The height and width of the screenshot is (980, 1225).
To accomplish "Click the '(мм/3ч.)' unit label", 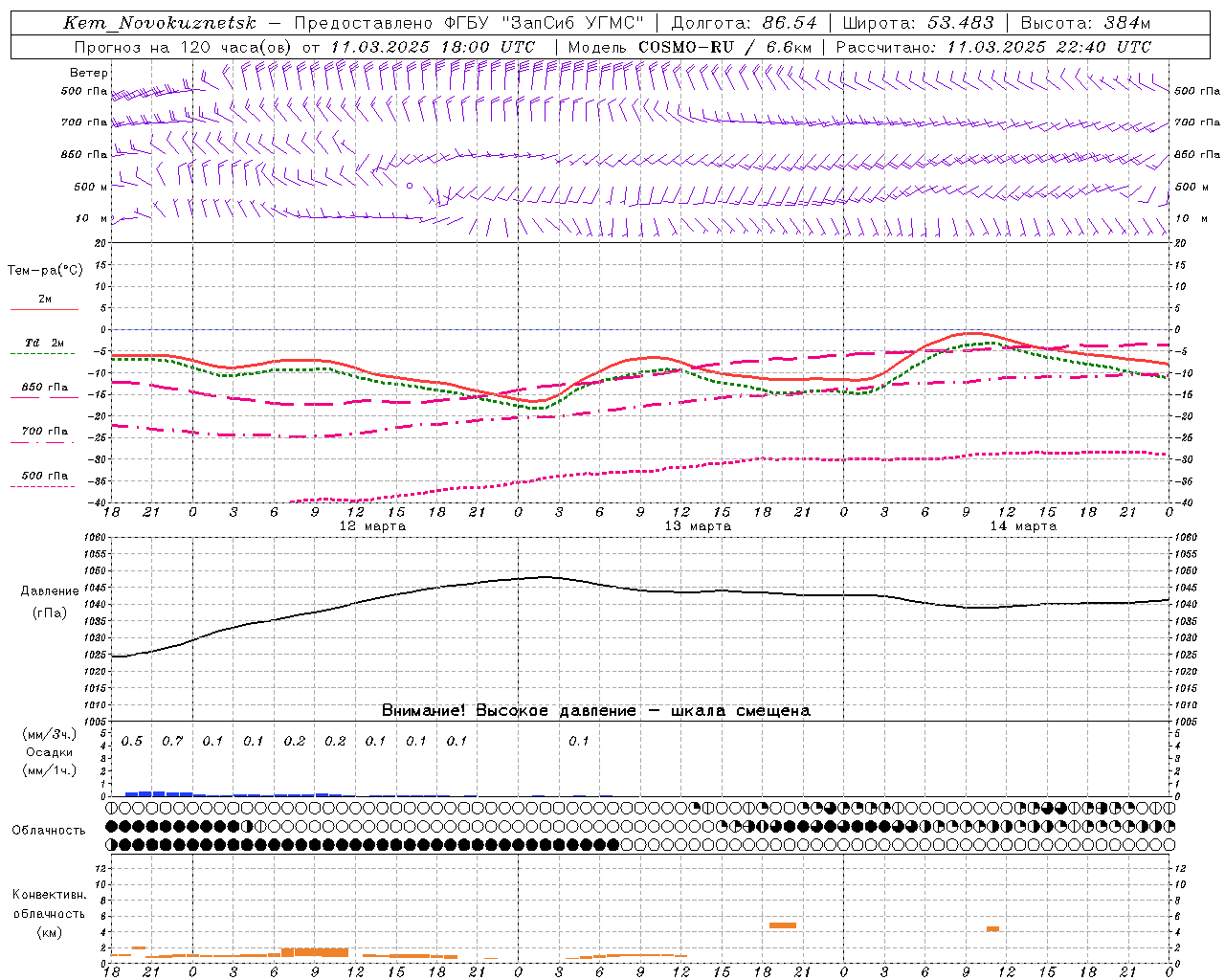I will pos(50,734).
